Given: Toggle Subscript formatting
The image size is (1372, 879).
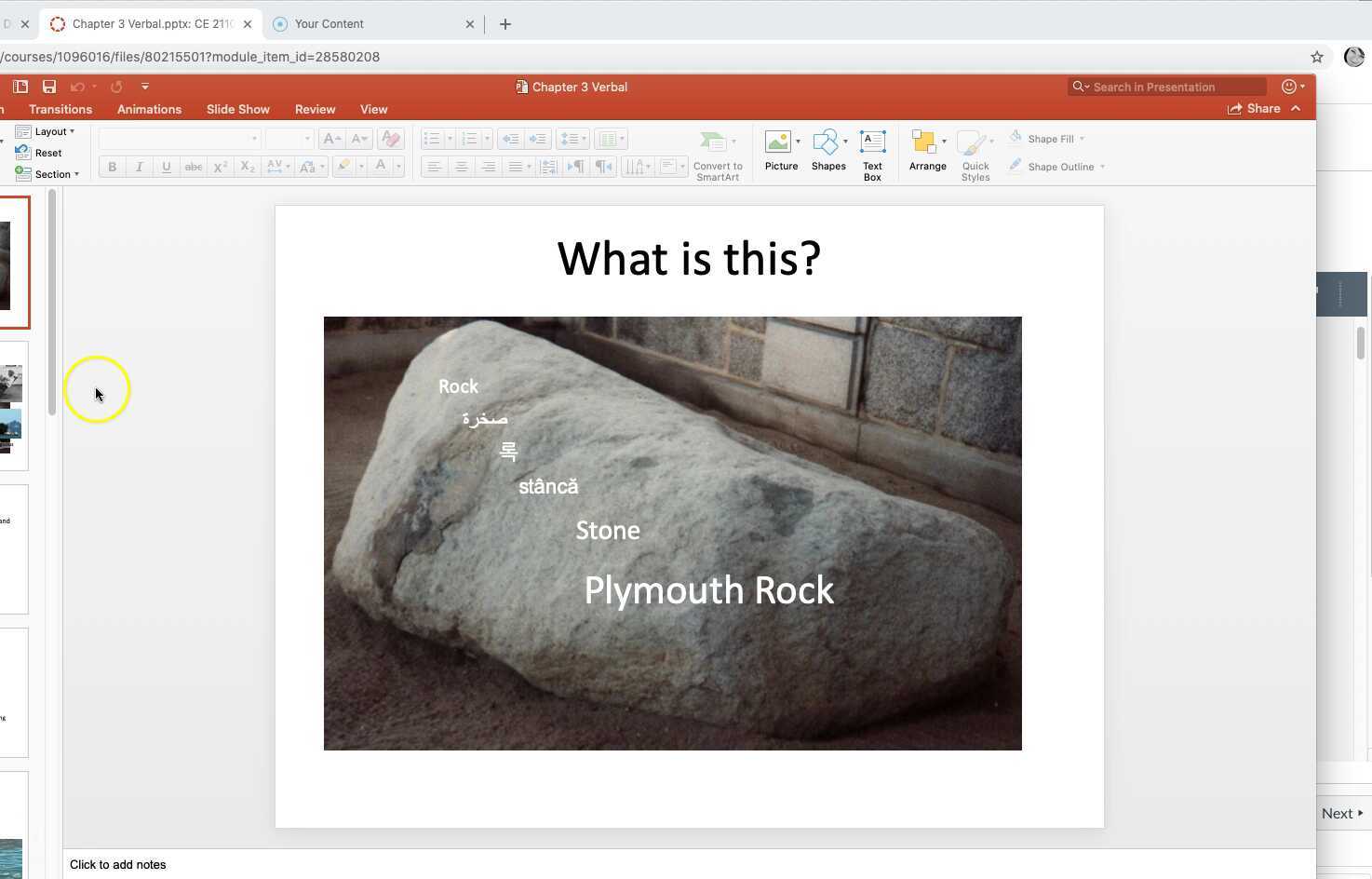Looking at the screenshot, I should tap(248, 167).
